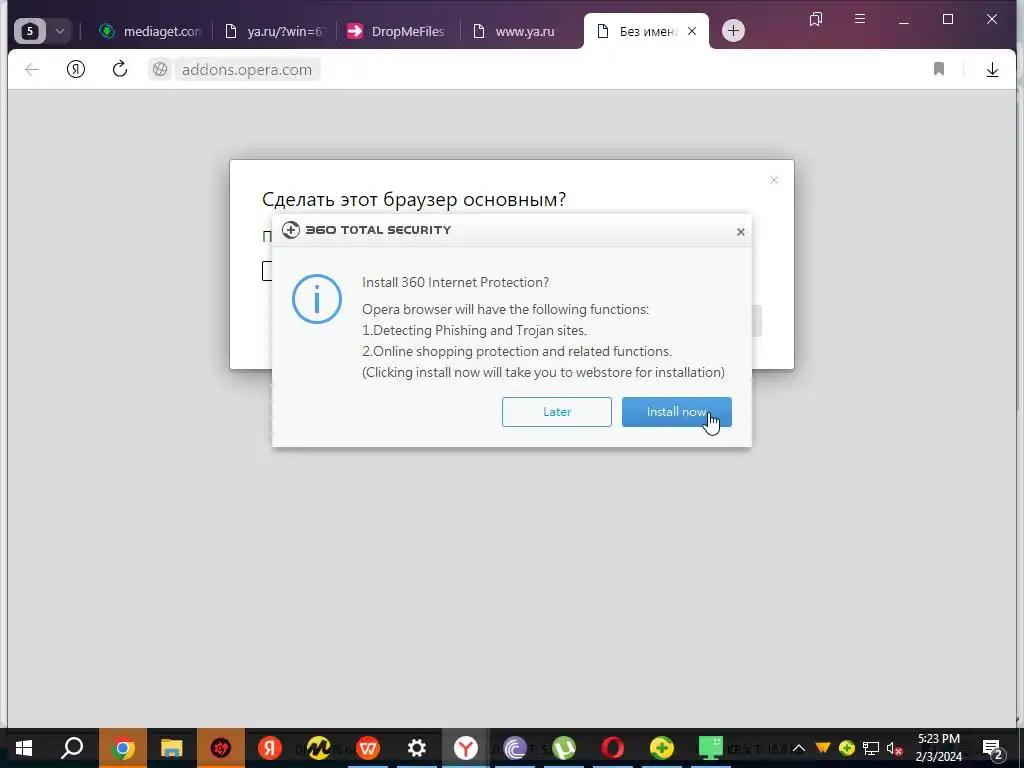Open the notification center with 2 alerts
Screen dimensions: 1024x768
tap(993, 748)
